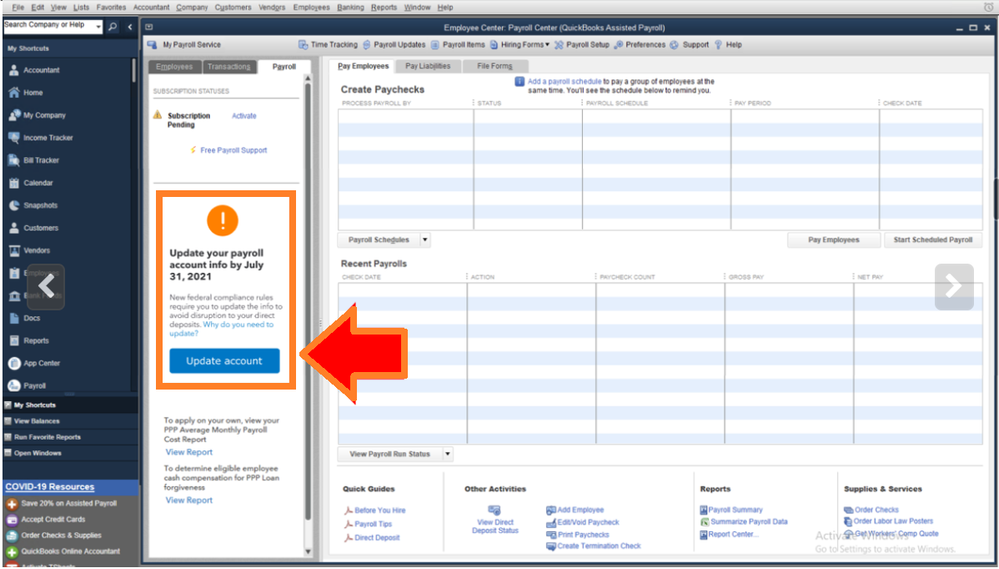Click the Activate subscription link
Viewport: 999px width, 569px height.
tap(244, 116)
